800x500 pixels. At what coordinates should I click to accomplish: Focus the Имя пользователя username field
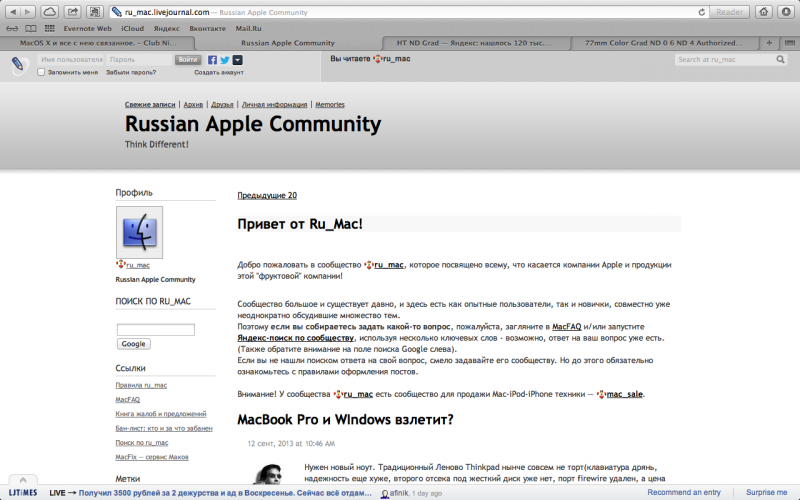(x=70, y=60)
